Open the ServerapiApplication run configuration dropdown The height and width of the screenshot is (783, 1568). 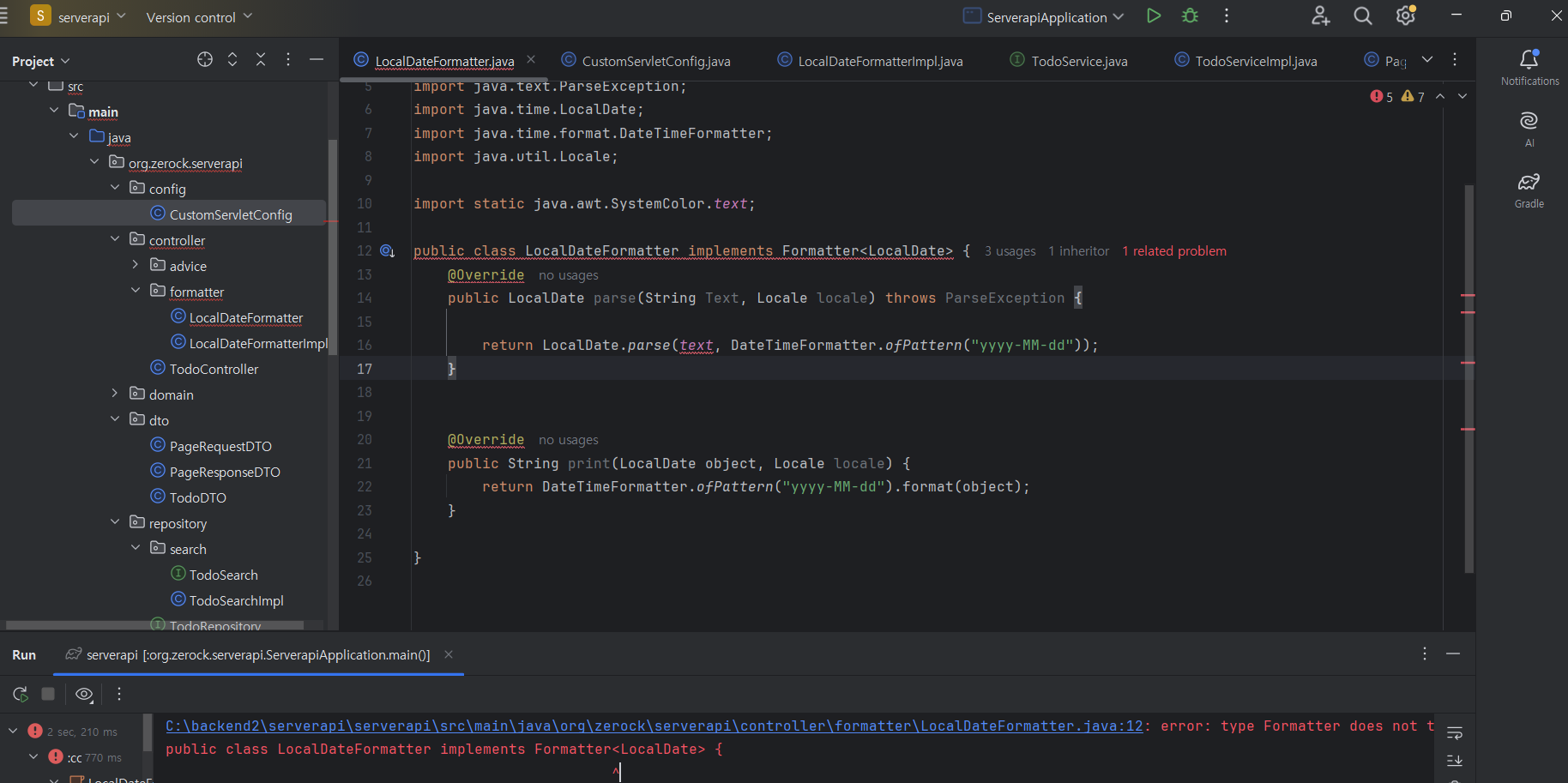coord(1044,16)
